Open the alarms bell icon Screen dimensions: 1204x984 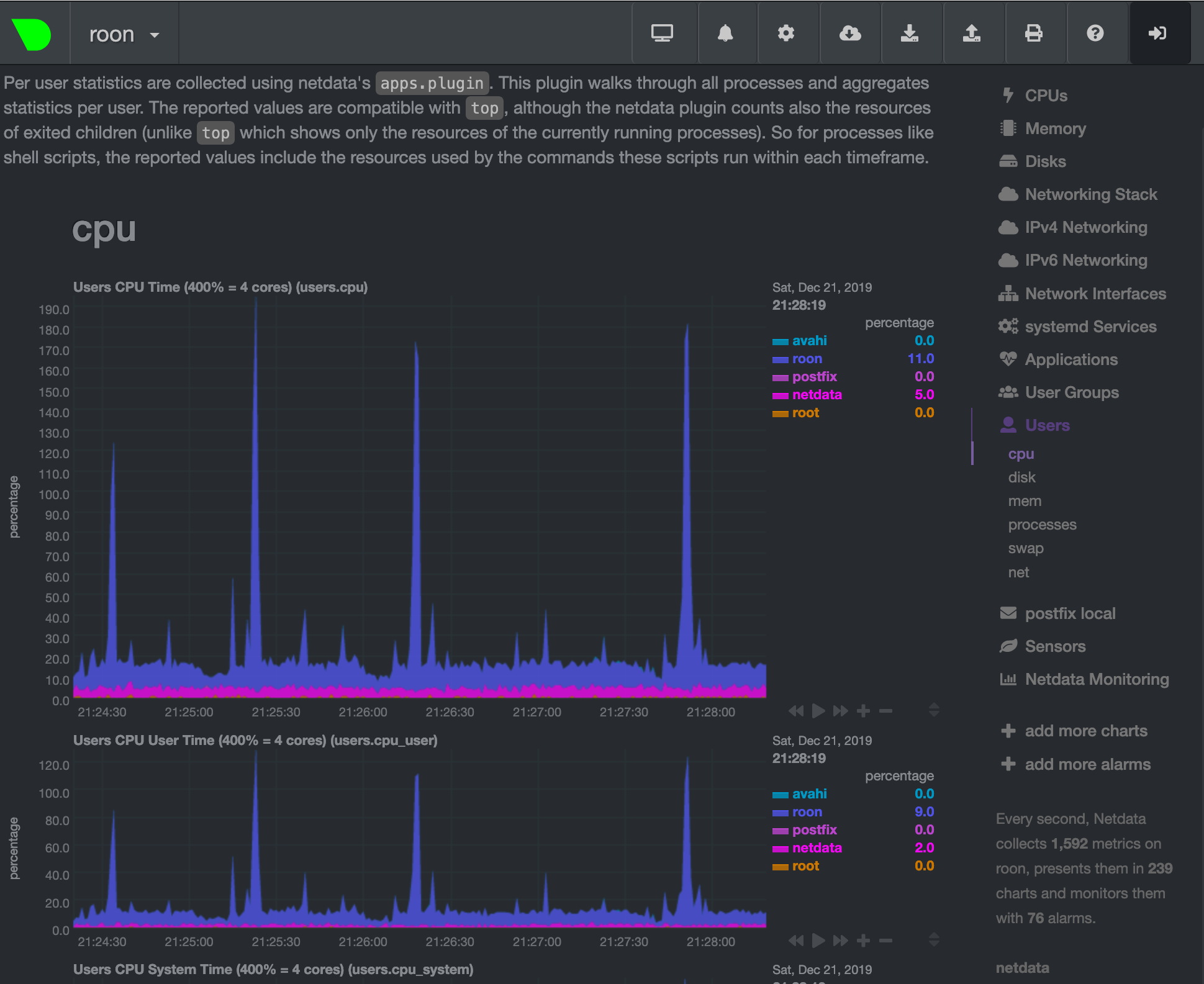point(725,33)
